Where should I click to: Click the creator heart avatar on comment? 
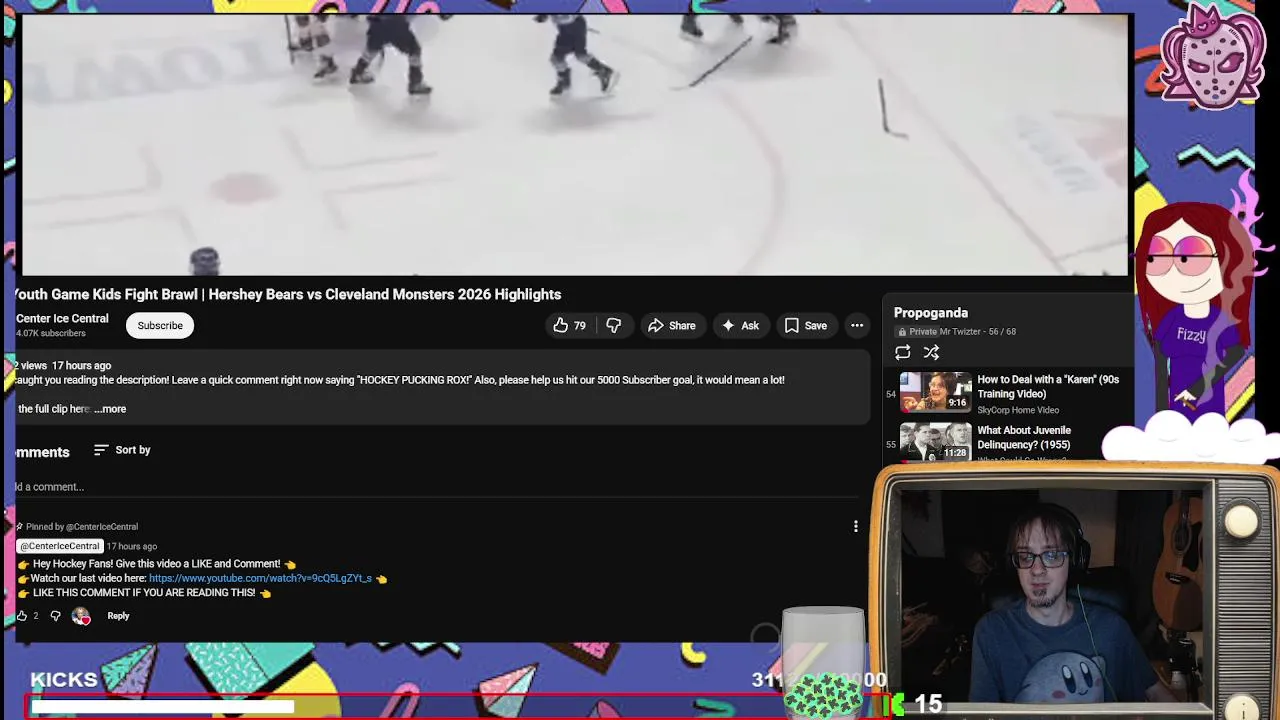pos(81,616)
